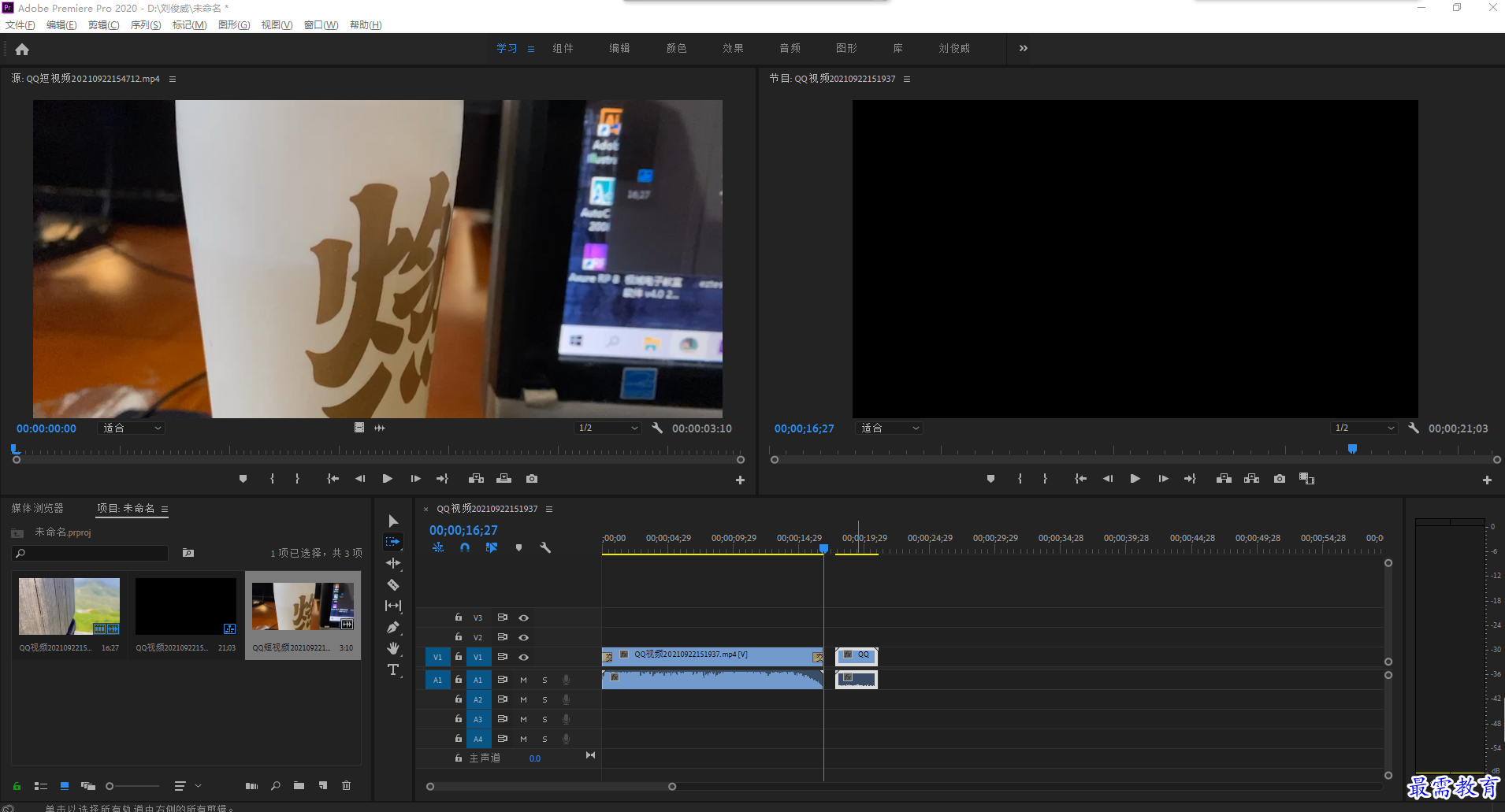The width and height of the screenshot is (1505, 812).
Task: Open Find magnifier in project panel footer
Action: (275, 785)
